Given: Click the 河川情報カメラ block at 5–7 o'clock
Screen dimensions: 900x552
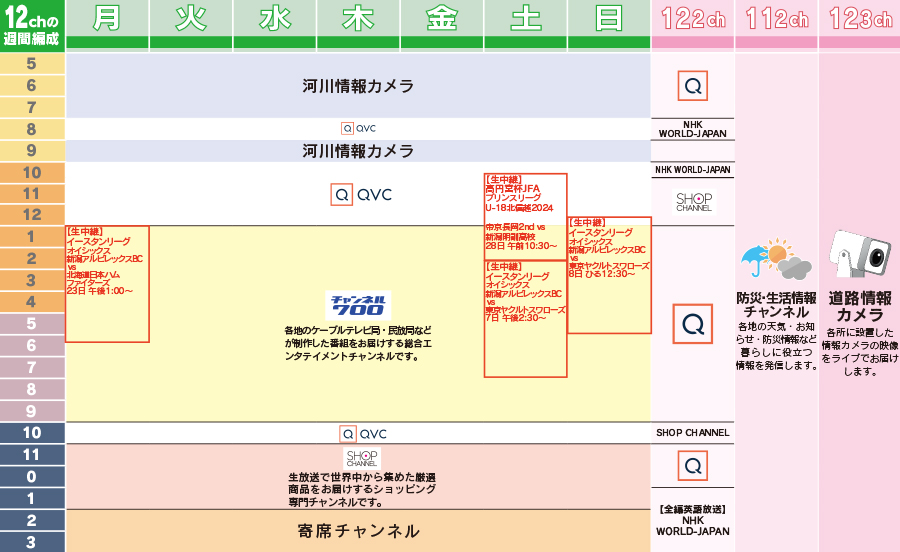Looking at the screenshot, I should pyautogui.click(x=358, y=85).
